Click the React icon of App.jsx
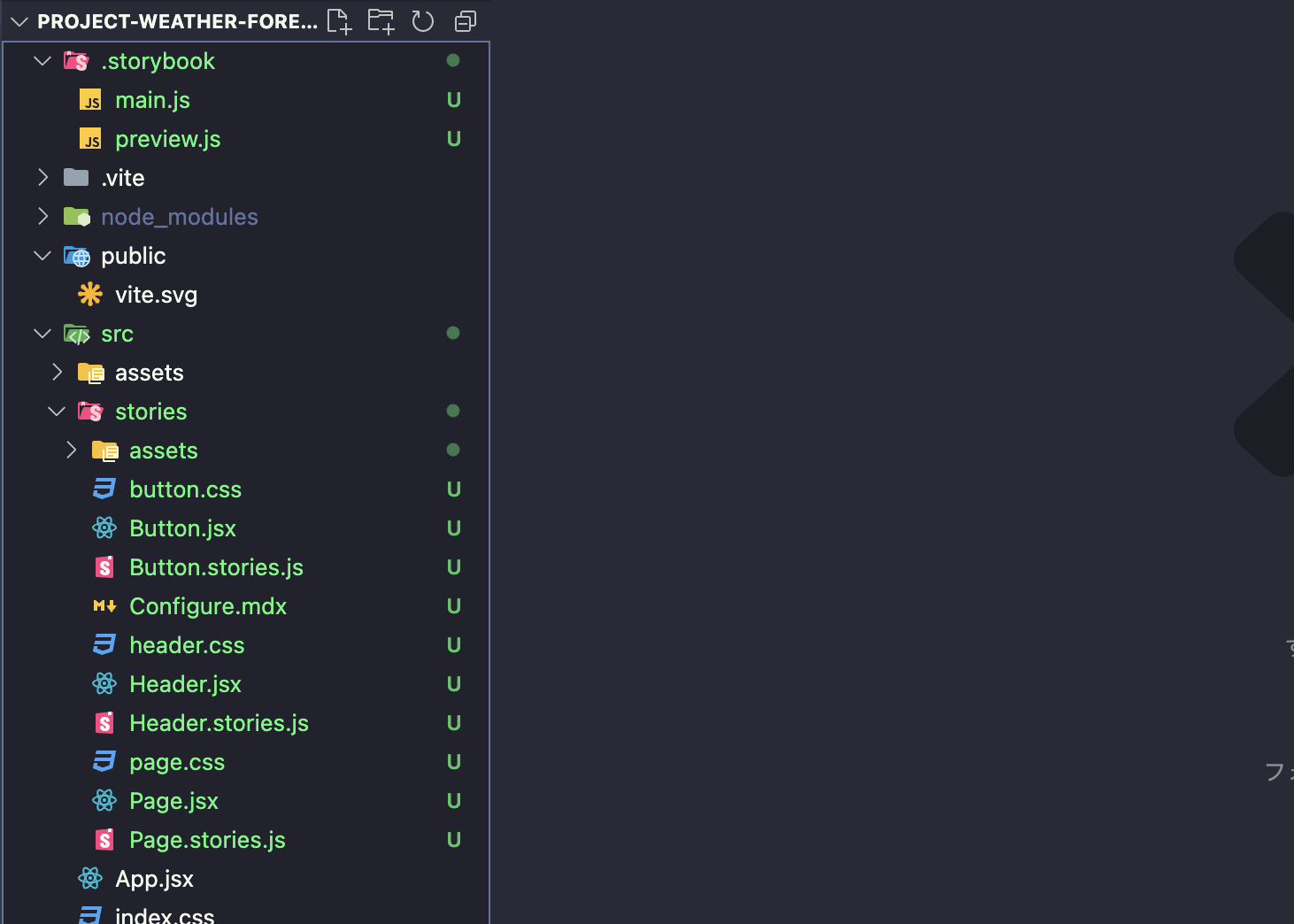 (x=90, y=879)
